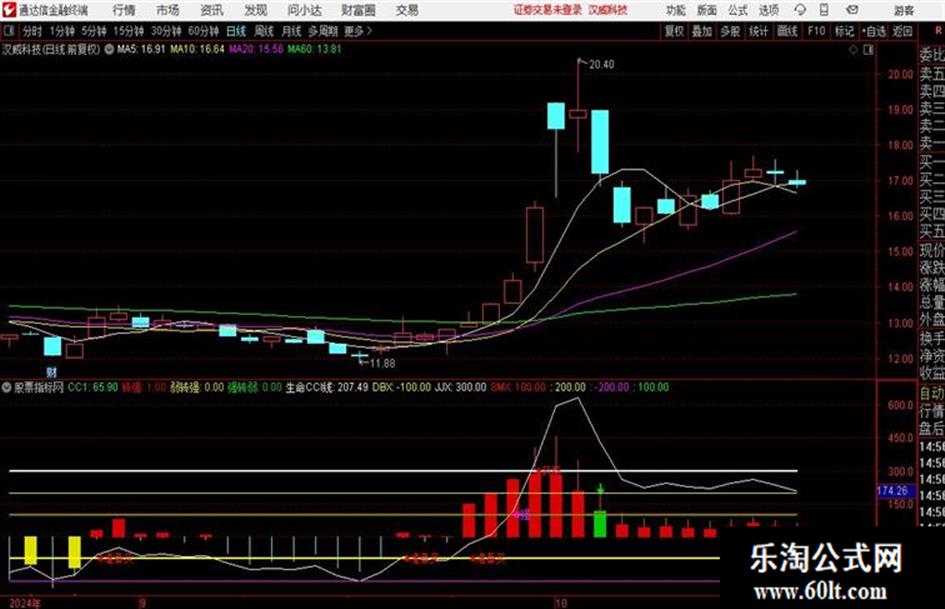Switch to 60分钟 period

coord(203,31)
